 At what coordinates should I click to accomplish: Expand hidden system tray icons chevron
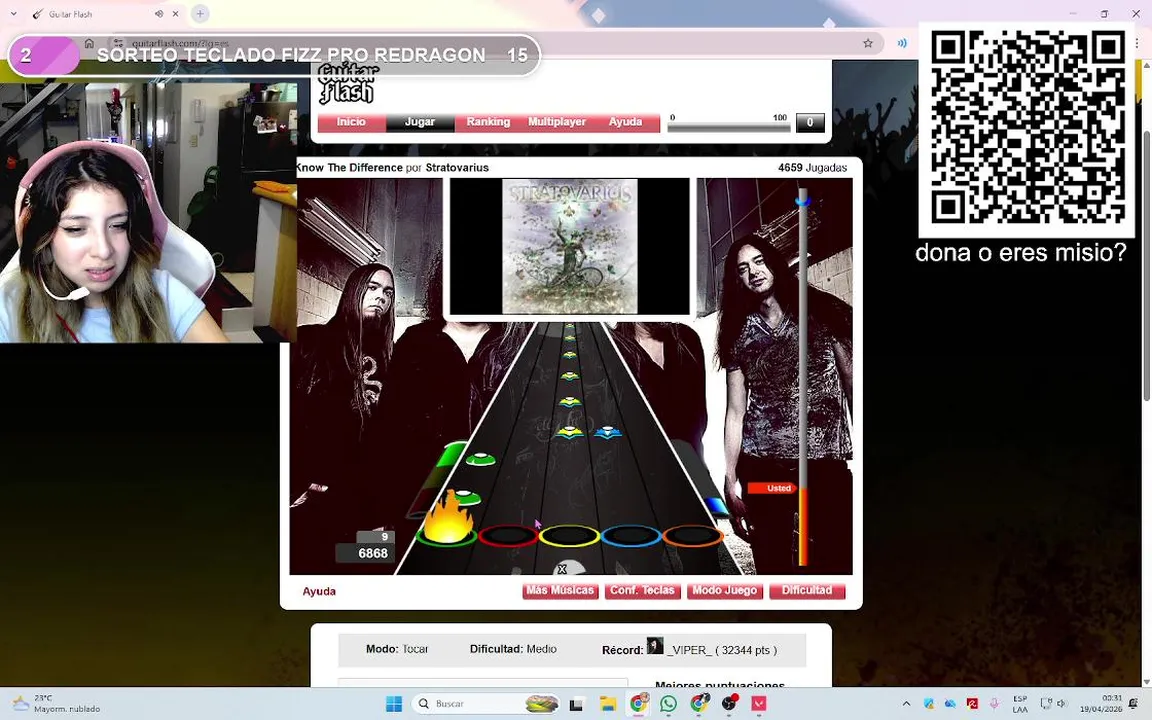click(x=906, y=704)
